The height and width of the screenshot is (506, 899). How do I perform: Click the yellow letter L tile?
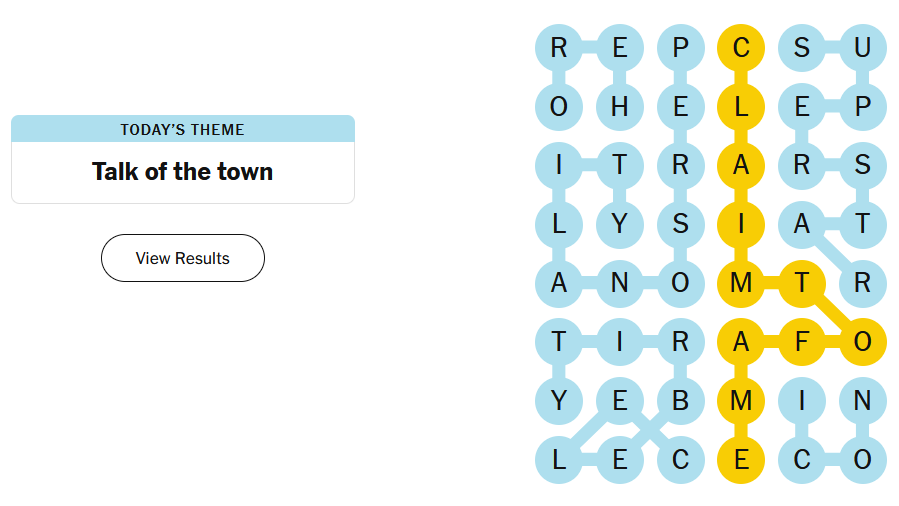tap(741, 107)
